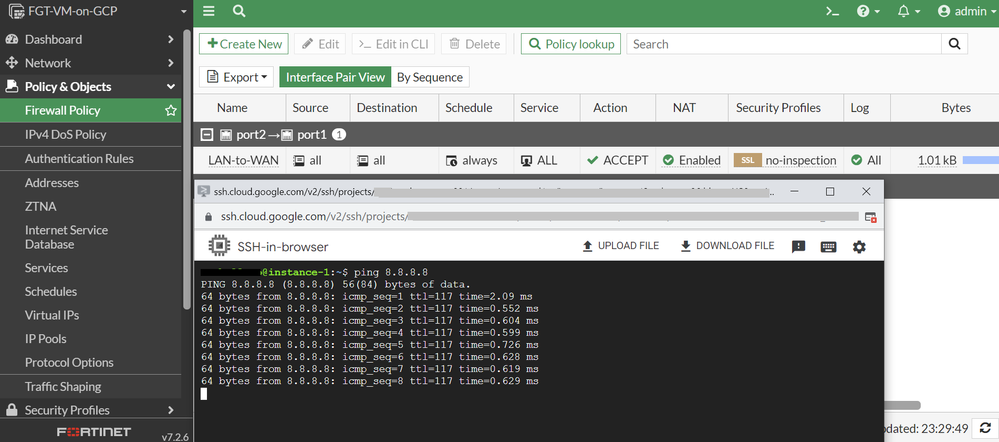Open the settings gear in SSH-in-browser
The width and height of the screenshot is (999, 442).
(859, 247)
